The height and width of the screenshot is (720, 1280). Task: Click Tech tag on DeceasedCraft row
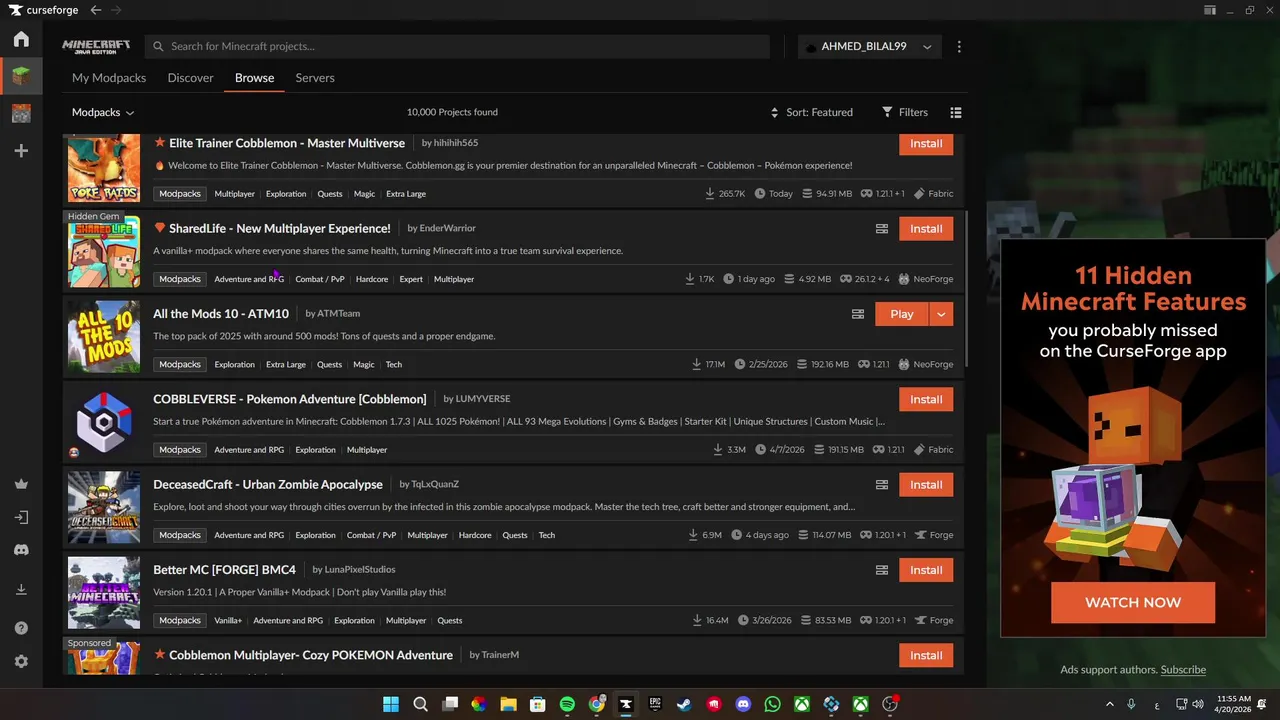tap(547, 536)
